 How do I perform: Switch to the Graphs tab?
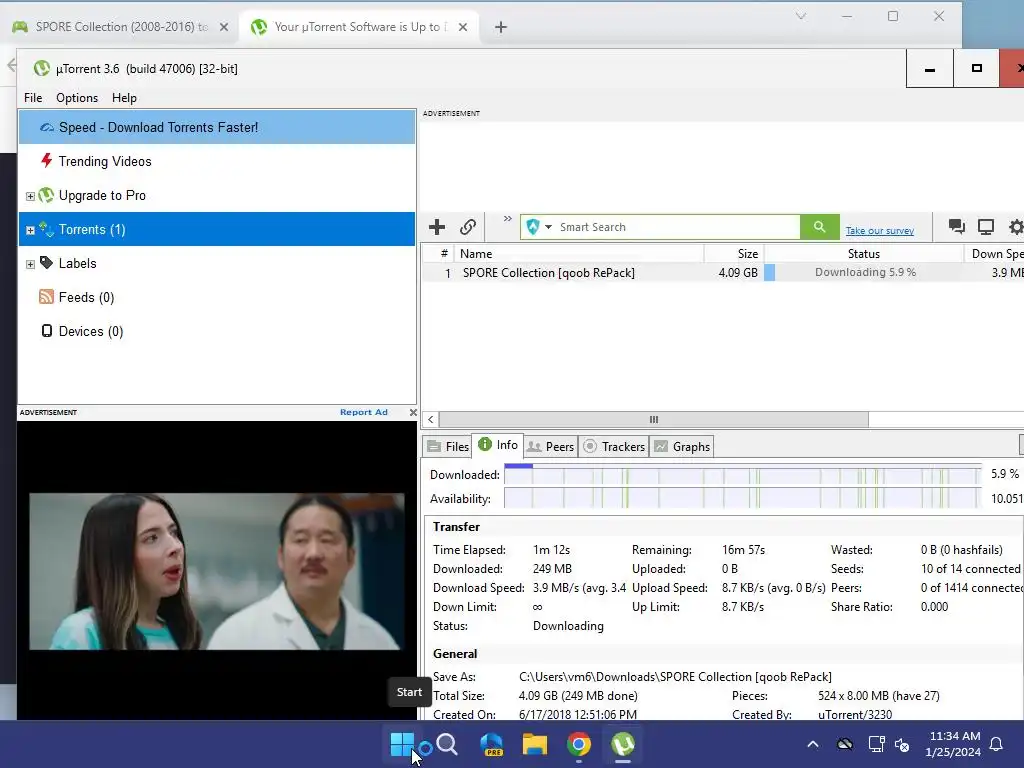pos(682,447)
